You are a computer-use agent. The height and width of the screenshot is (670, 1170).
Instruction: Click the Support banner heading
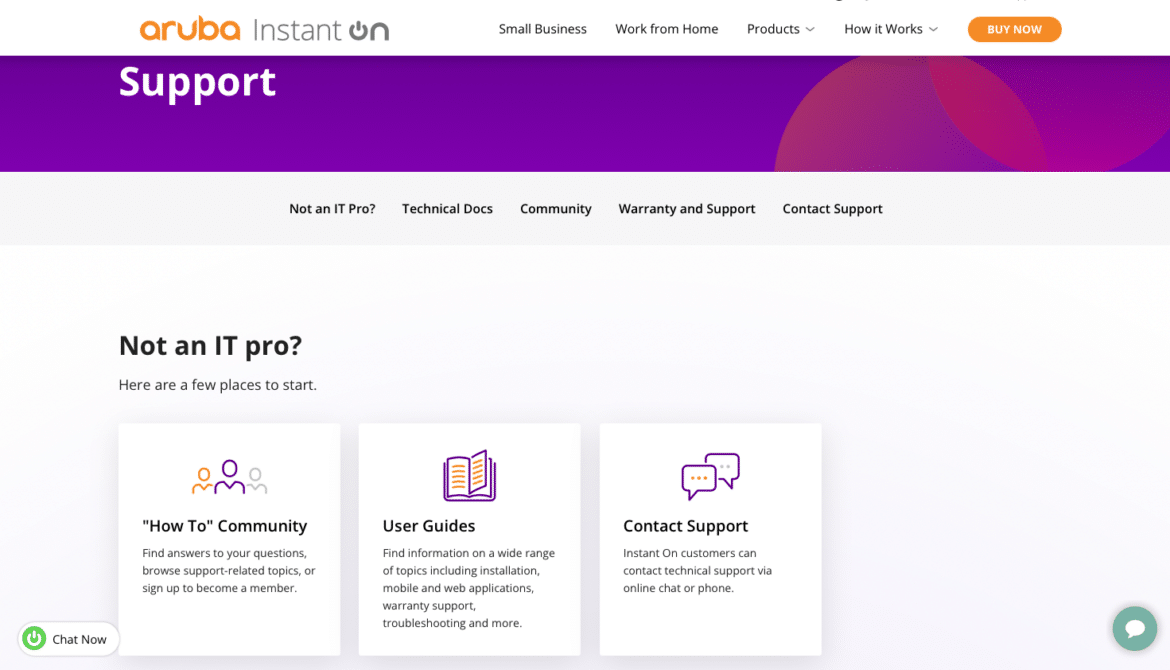click(x=197, y=81)
